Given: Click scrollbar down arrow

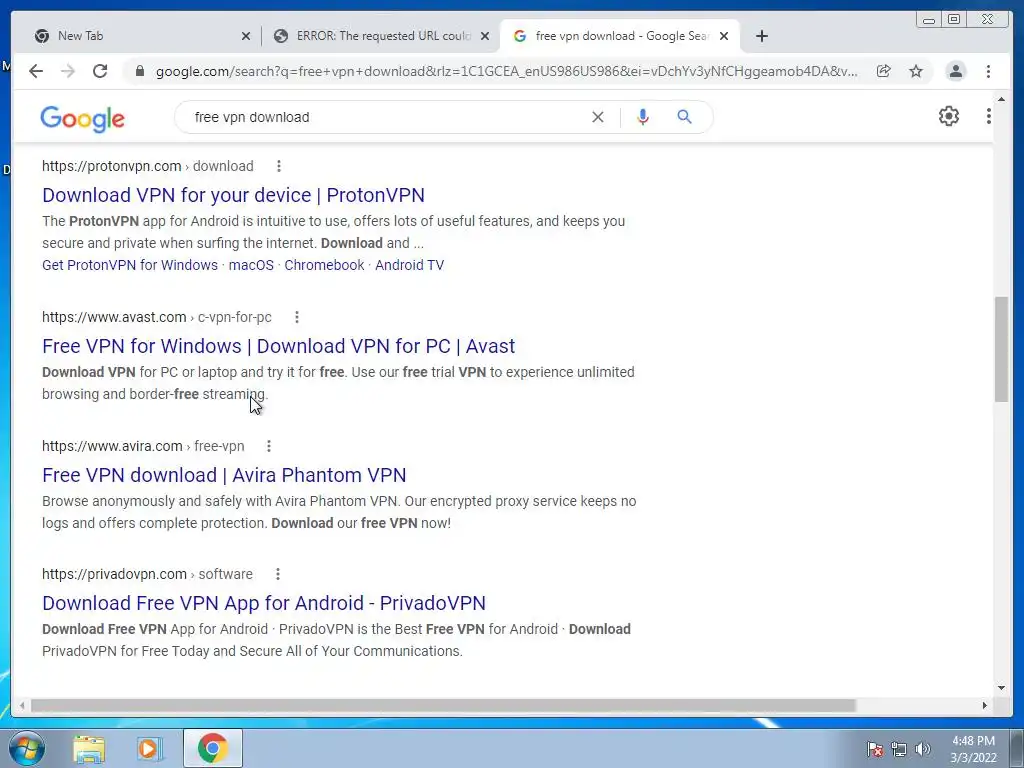Looking at the screenshot, I should (x=1001, y=687).
